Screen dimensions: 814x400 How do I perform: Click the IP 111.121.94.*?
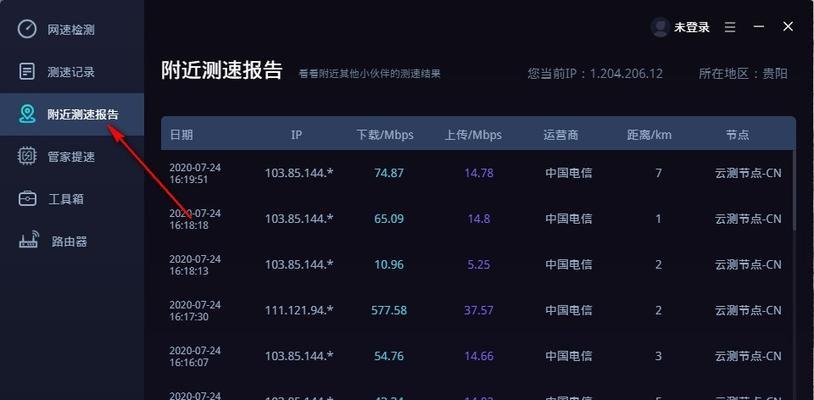tap(299, 310)
